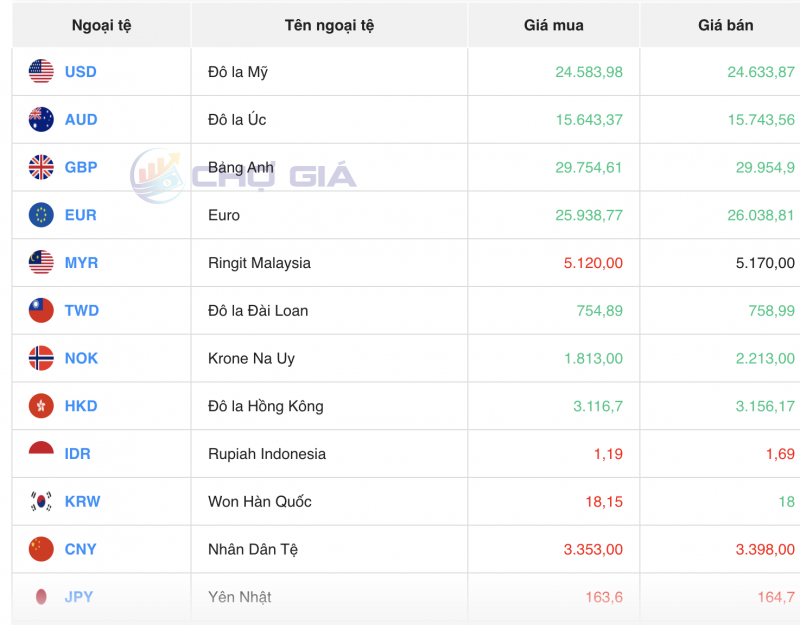Click the MYR Malaysian flag icon
Image resolution: width=800 pixels, height=625 pixels.
pos(40,263)
